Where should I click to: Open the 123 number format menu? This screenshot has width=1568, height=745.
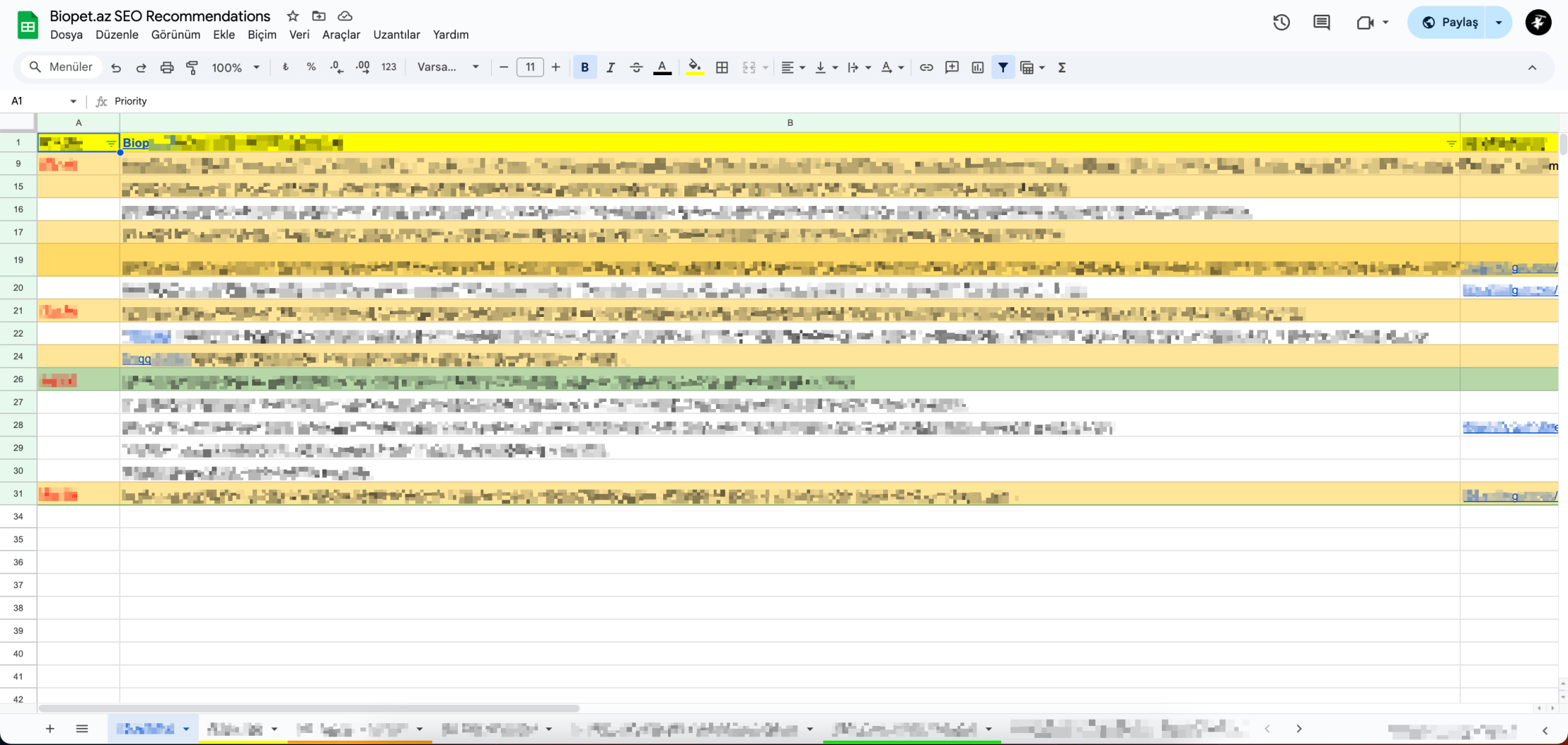pos(389,67)
